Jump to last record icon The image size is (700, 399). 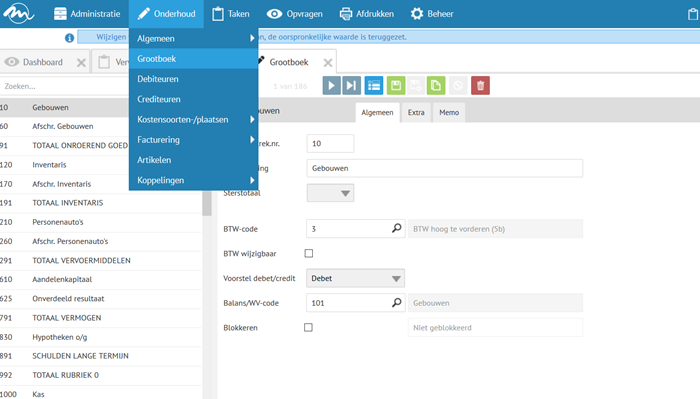(351, 86)
